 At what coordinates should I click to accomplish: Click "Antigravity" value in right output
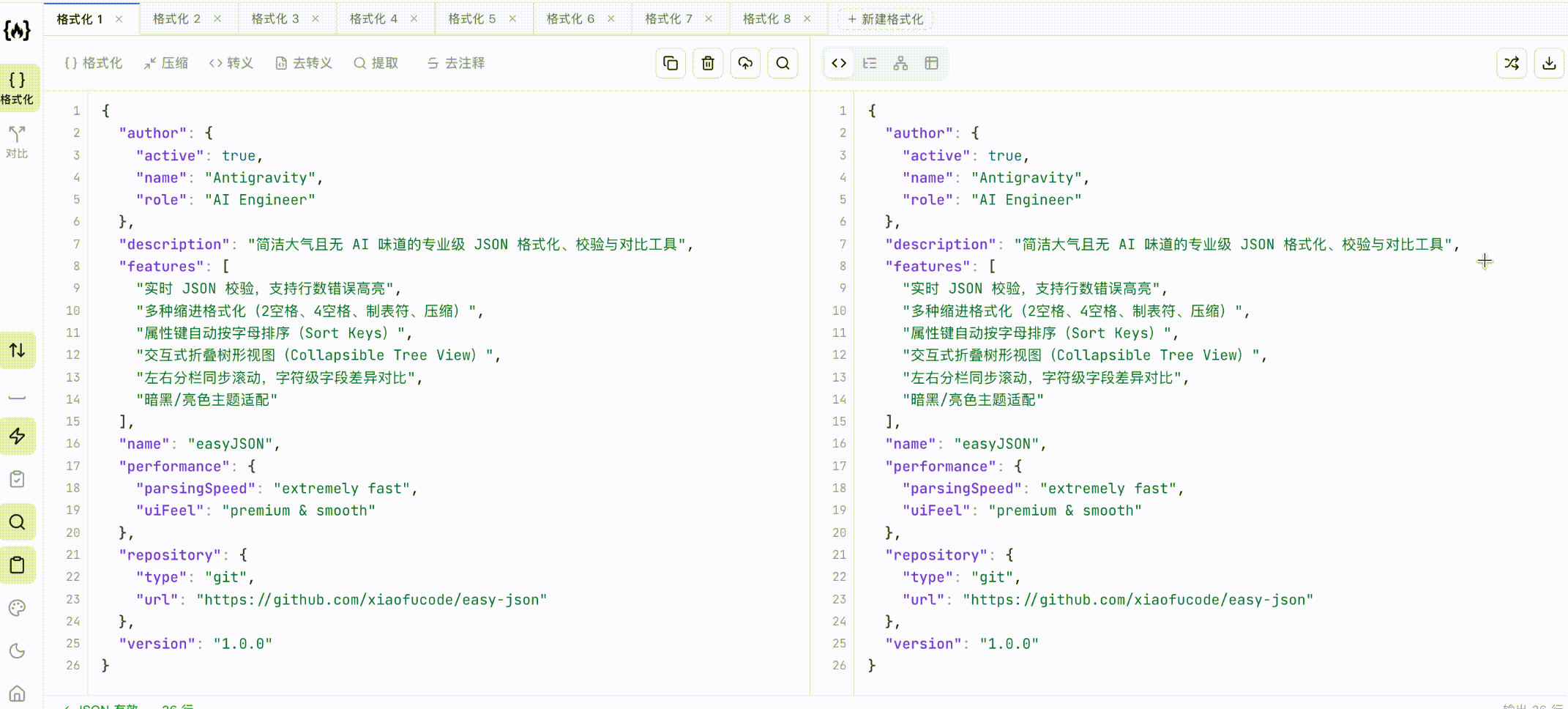pos(1026,178)
